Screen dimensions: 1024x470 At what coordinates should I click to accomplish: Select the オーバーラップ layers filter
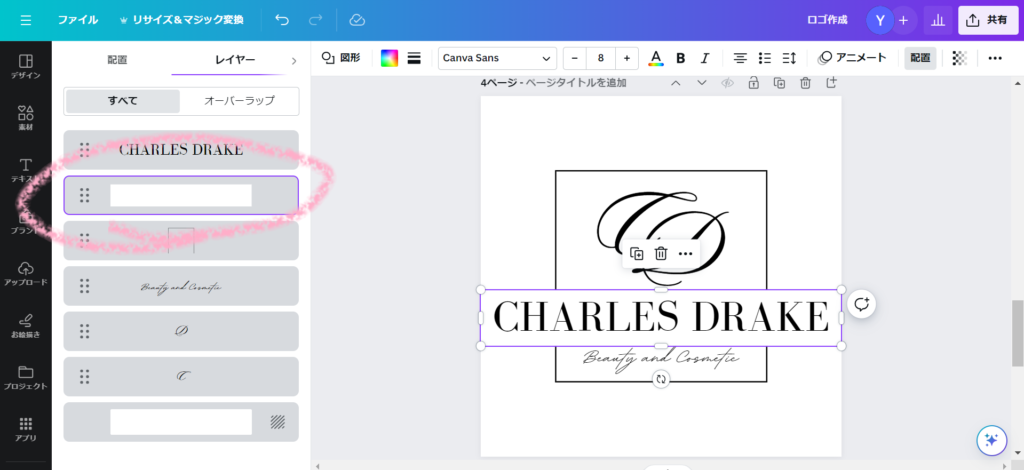239,101
